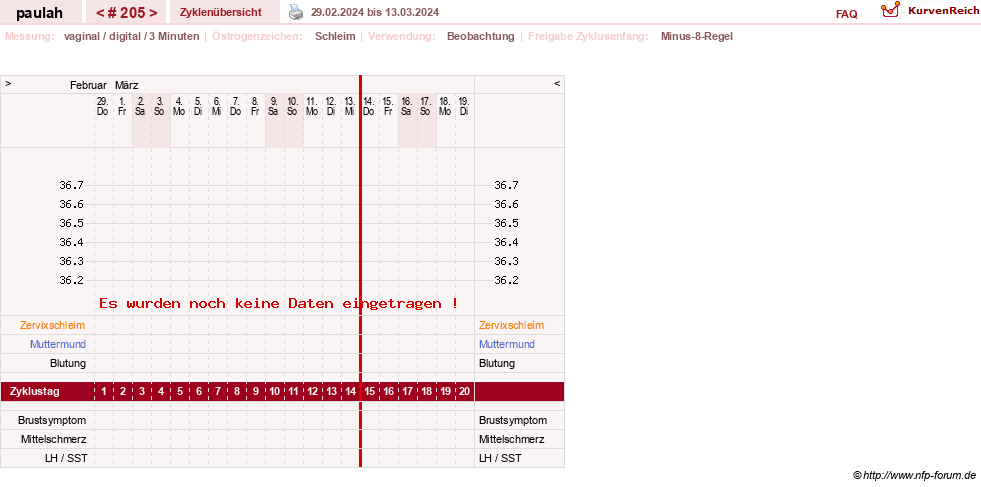The width and height of the screenshot is (981, 487).
Task: Select cycle day 15 cell
Action: click(370, 392)
